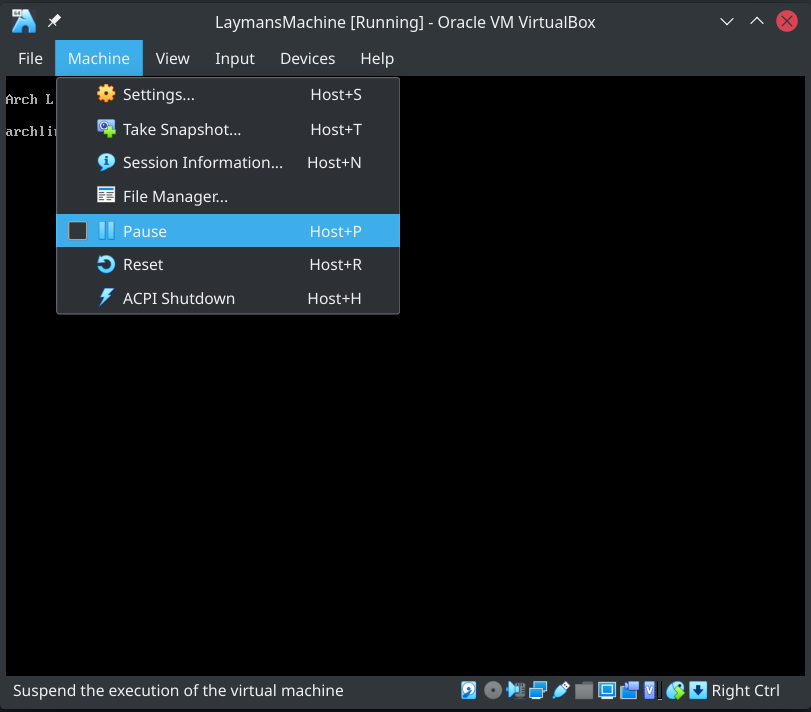
Task: Open the Help menu
Action: 377,58
